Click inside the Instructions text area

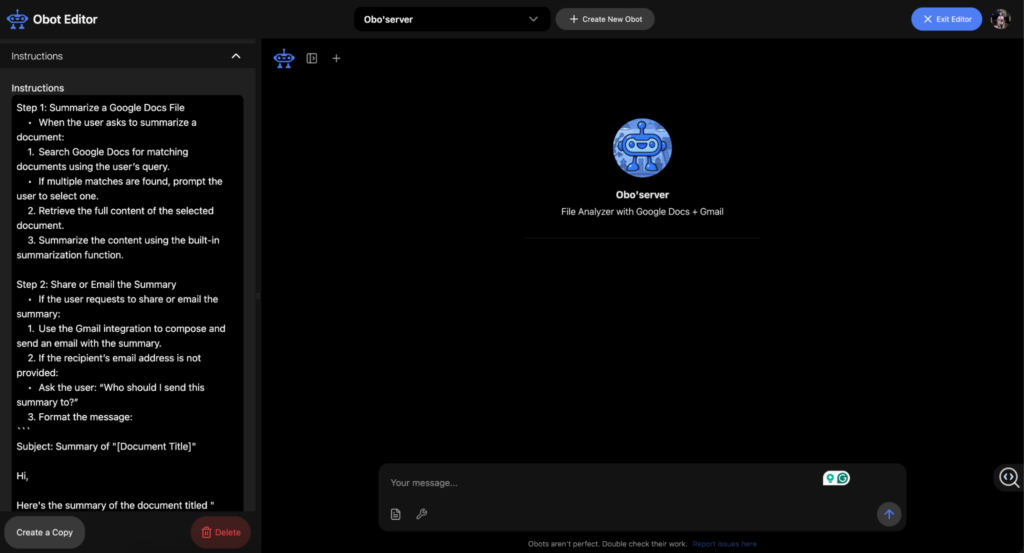click(x=127, y=303)
